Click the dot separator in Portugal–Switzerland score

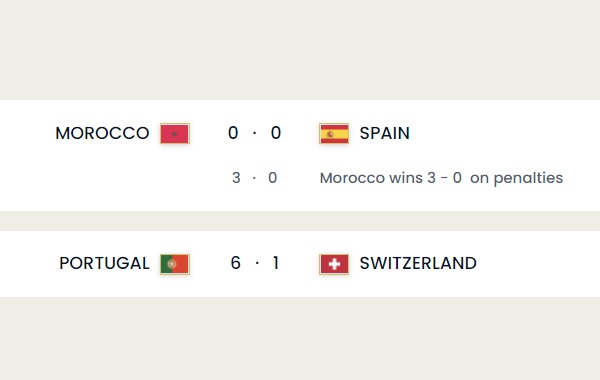(257, 263)
